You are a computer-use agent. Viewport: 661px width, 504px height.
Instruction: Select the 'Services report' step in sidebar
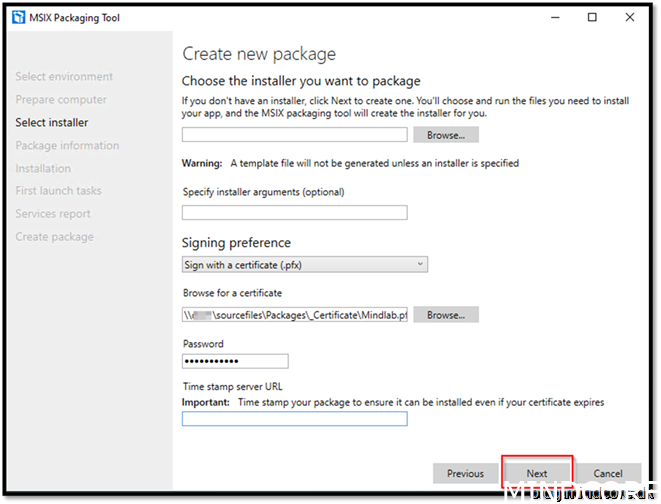tap(53, 214)
